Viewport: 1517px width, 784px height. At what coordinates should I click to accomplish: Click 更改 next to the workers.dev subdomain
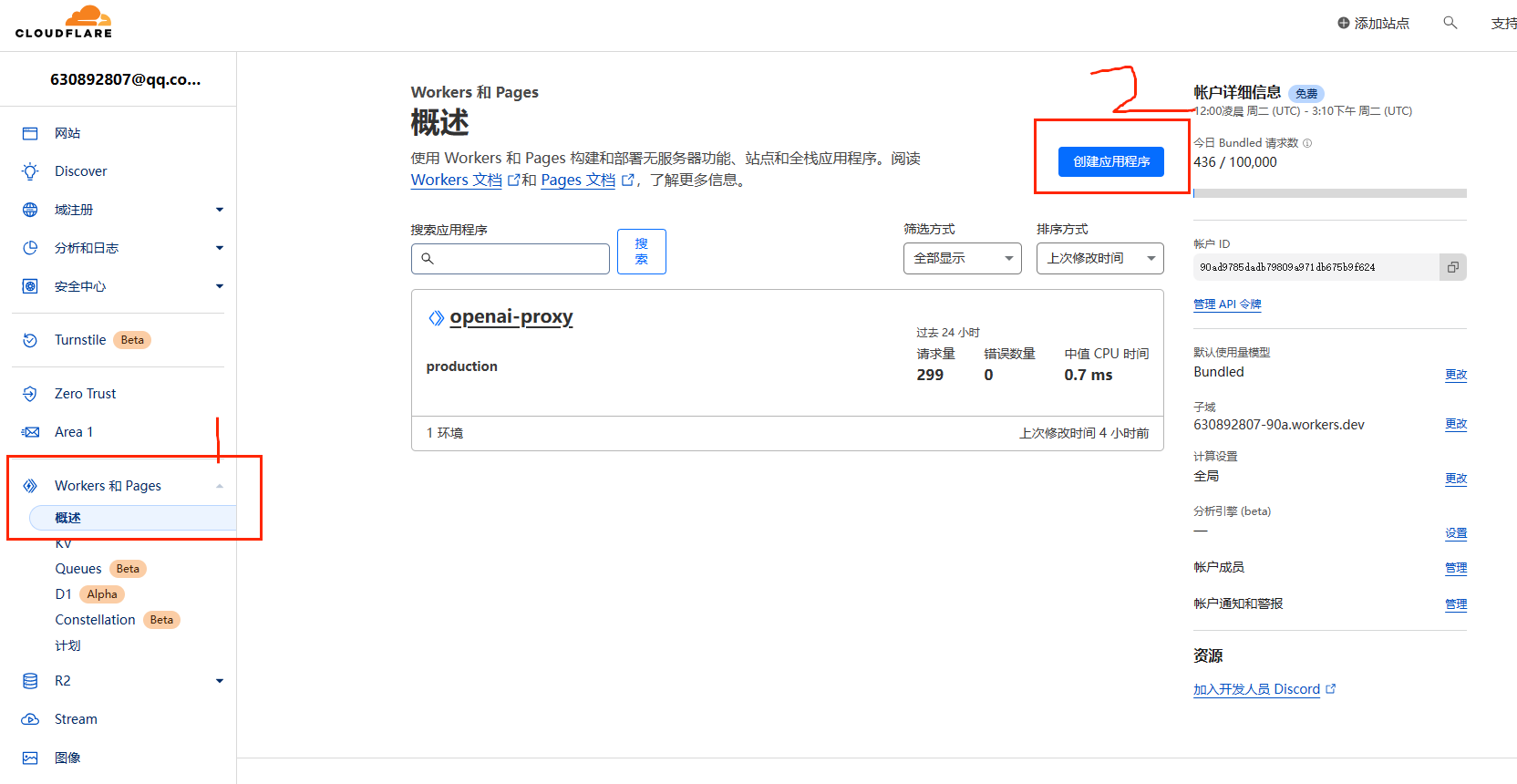(1456, 424)
